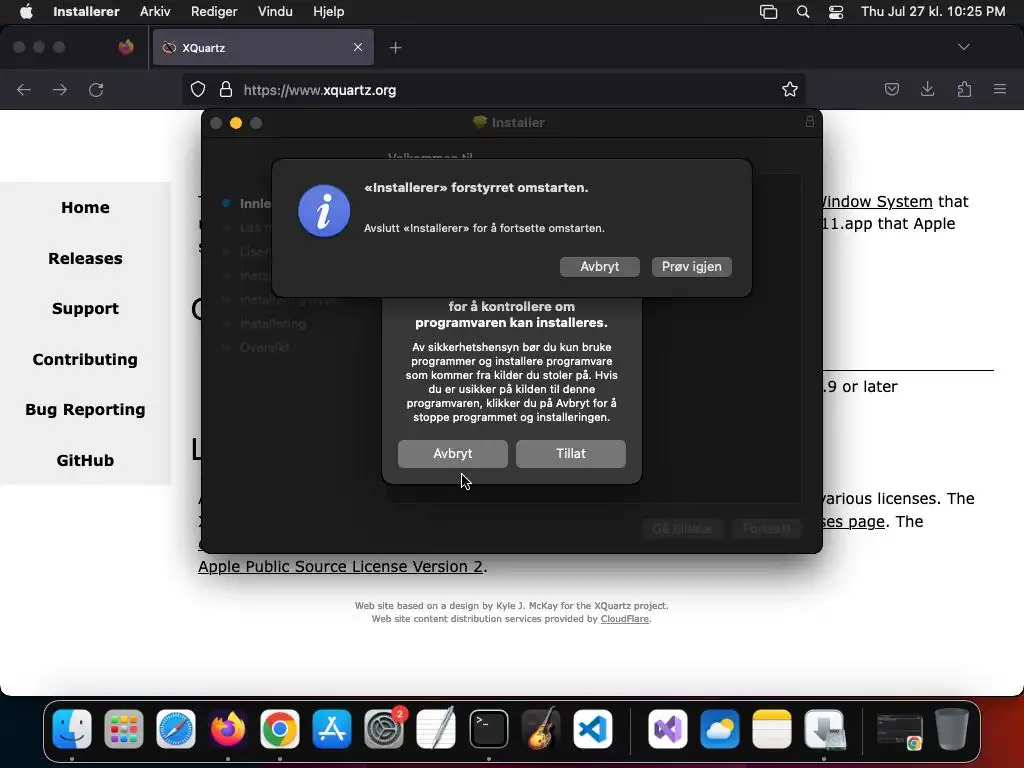Click the Installer window lock icon

(810, 122)
